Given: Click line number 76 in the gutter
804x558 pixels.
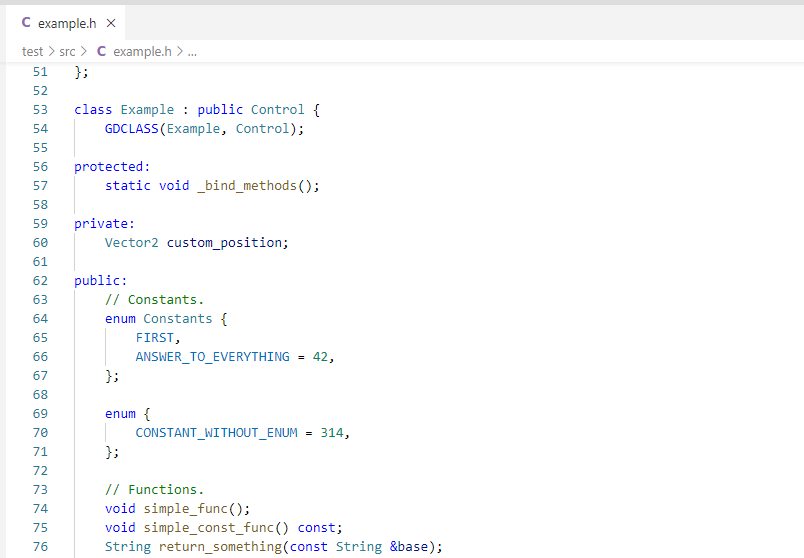Looking at the screenshot, I should coord(40,547).
